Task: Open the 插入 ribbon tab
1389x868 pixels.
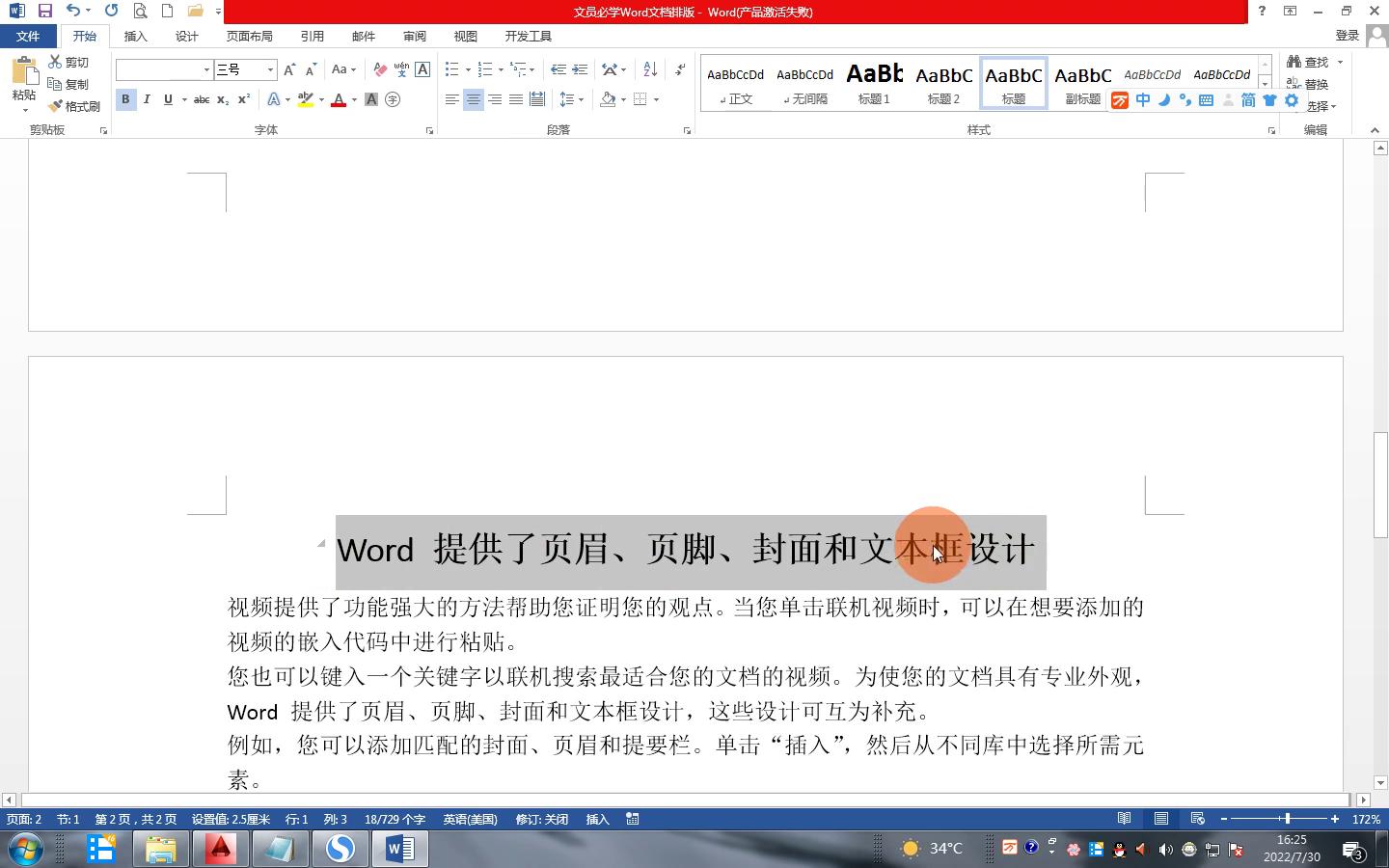Action: click(x=135, y=36)
